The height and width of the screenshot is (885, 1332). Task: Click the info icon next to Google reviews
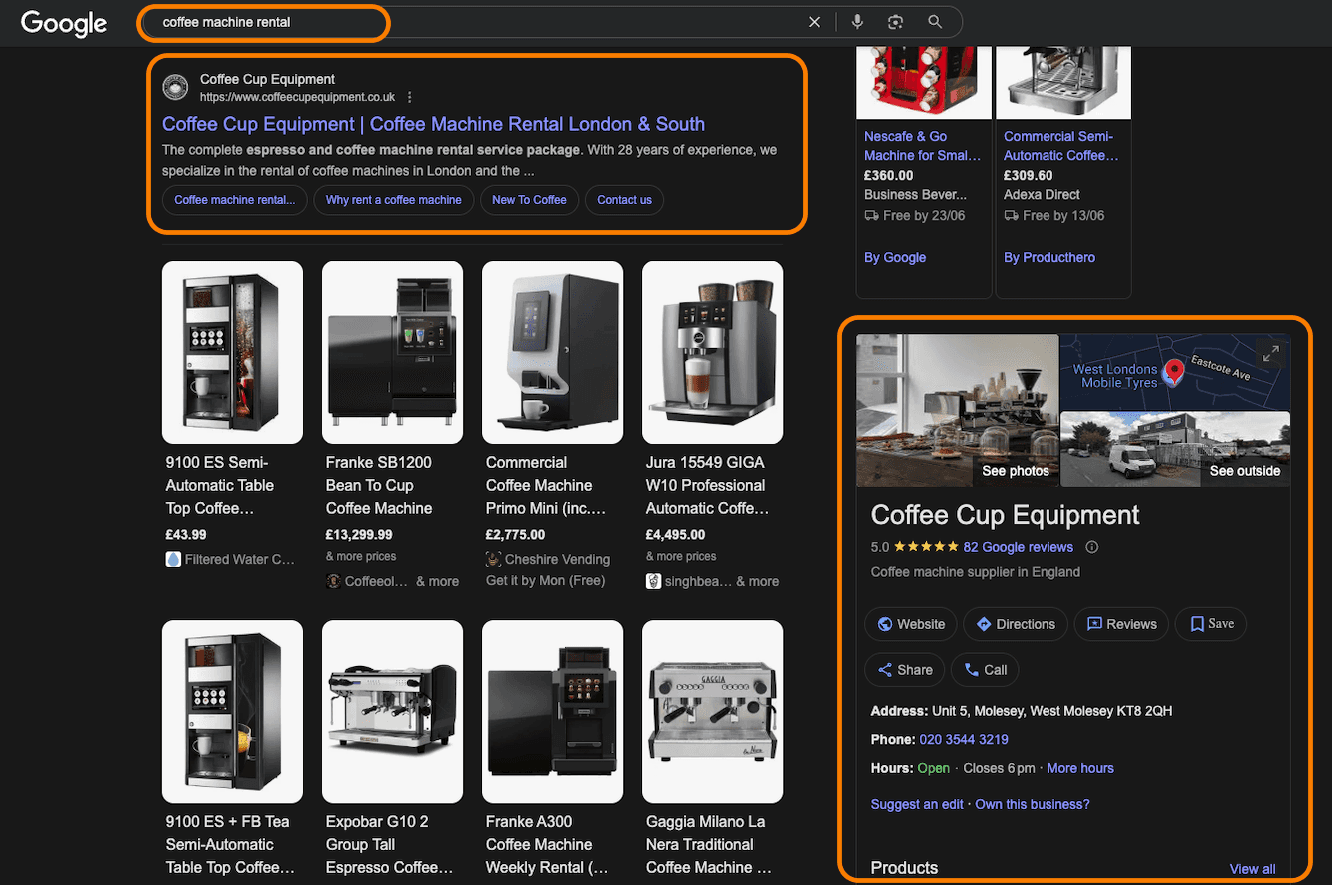pos(1092,547)
